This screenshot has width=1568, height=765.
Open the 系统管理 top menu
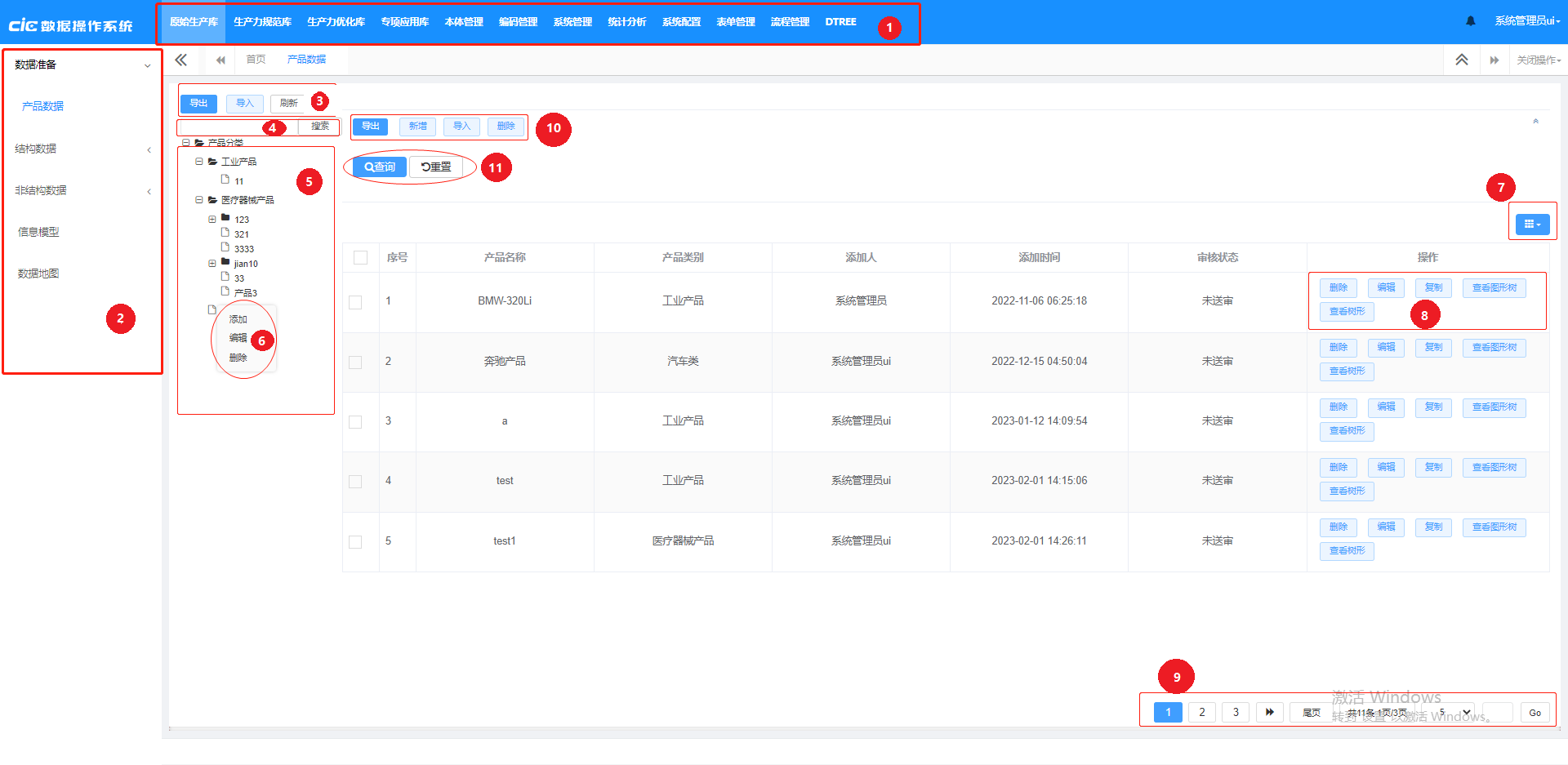(x=572, y=22)
